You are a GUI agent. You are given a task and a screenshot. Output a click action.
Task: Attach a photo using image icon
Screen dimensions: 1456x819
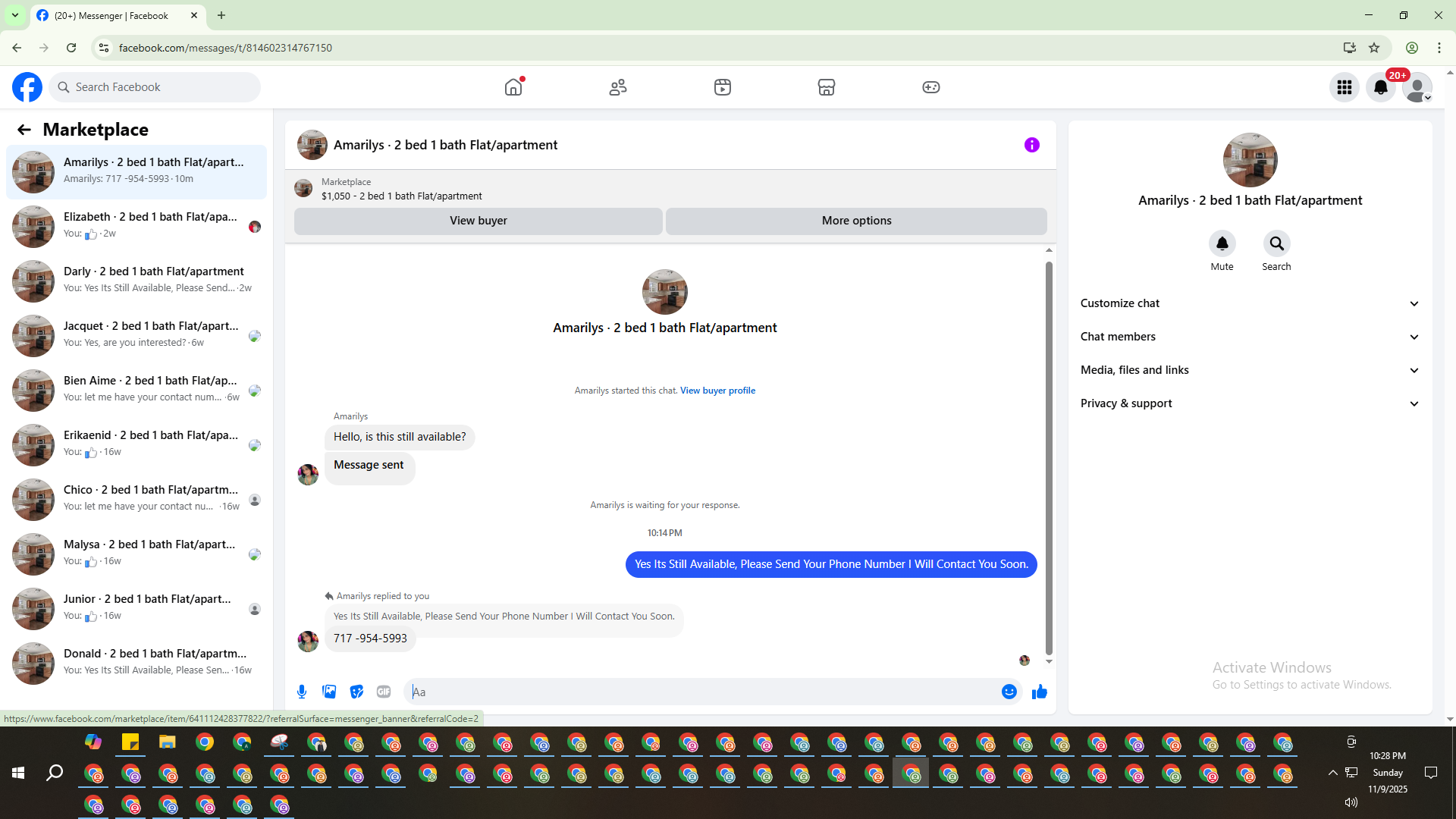click(x=329, y=692)
